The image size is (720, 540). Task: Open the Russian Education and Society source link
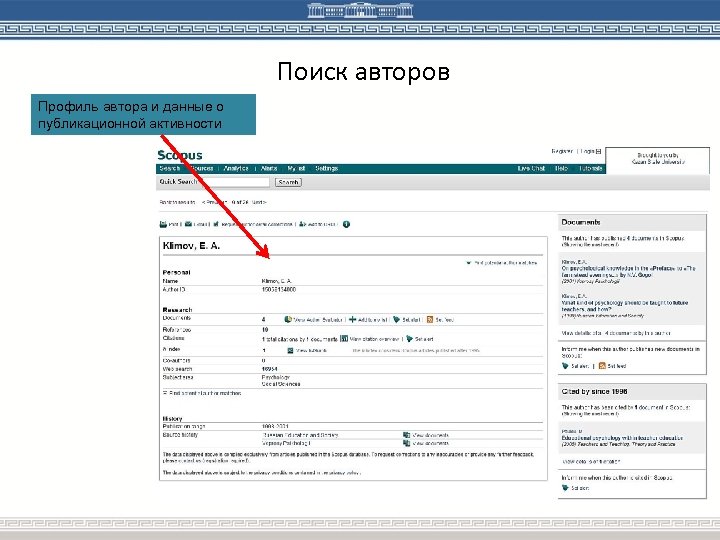point(300,435)
